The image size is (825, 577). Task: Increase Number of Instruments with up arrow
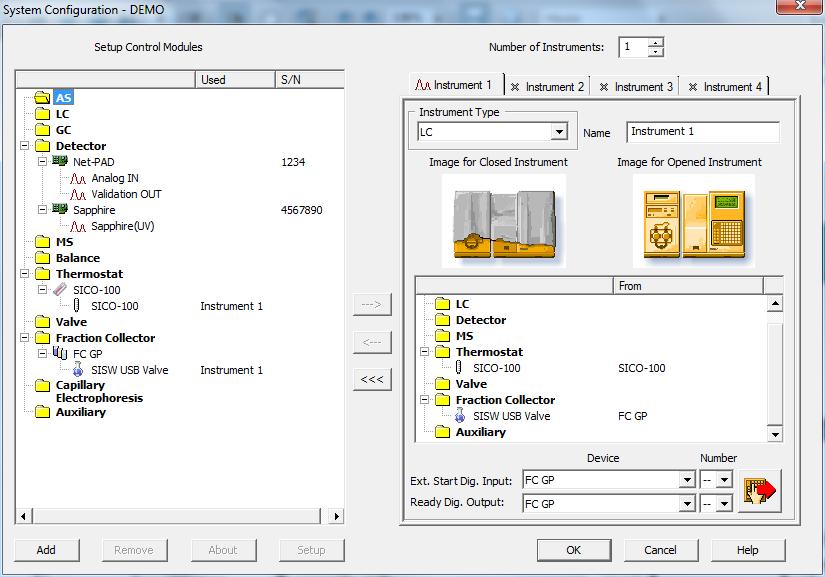[x=656, y=43]
